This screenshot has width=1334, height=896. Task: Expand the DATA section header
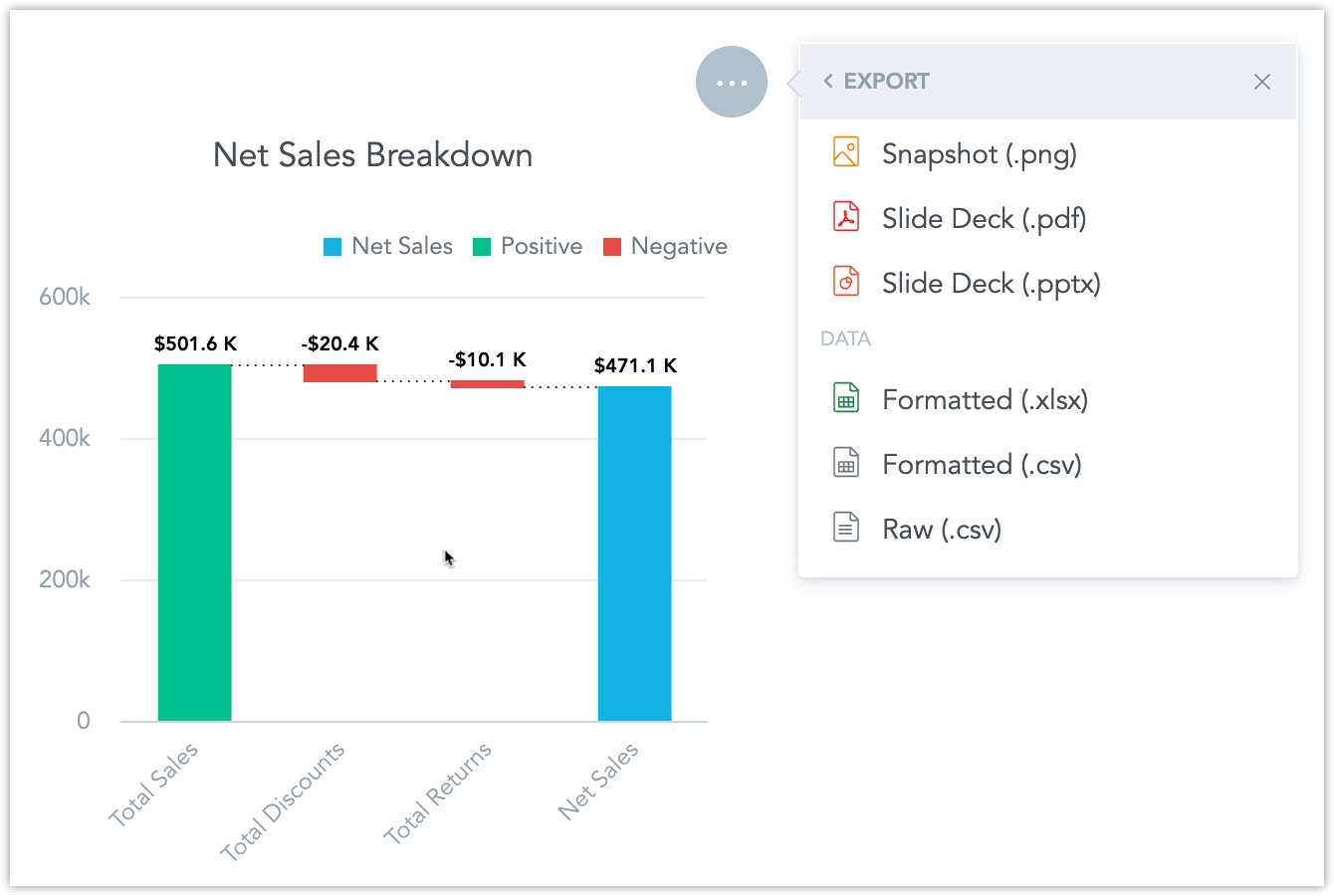[x=845, y=338]
